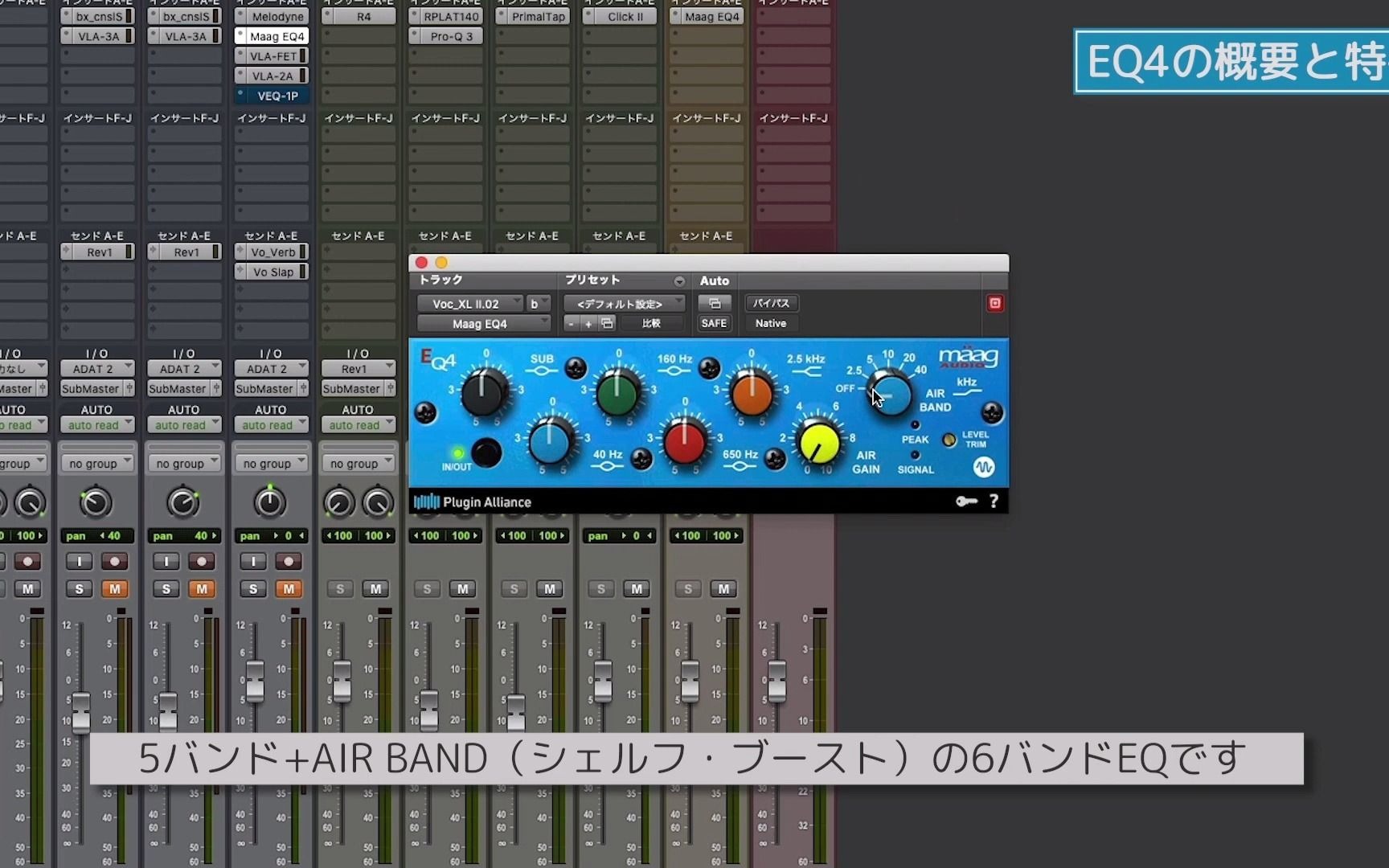Screen dimensions: 1389x868
Task: Open the Click II insert
Action: [619, 16]
